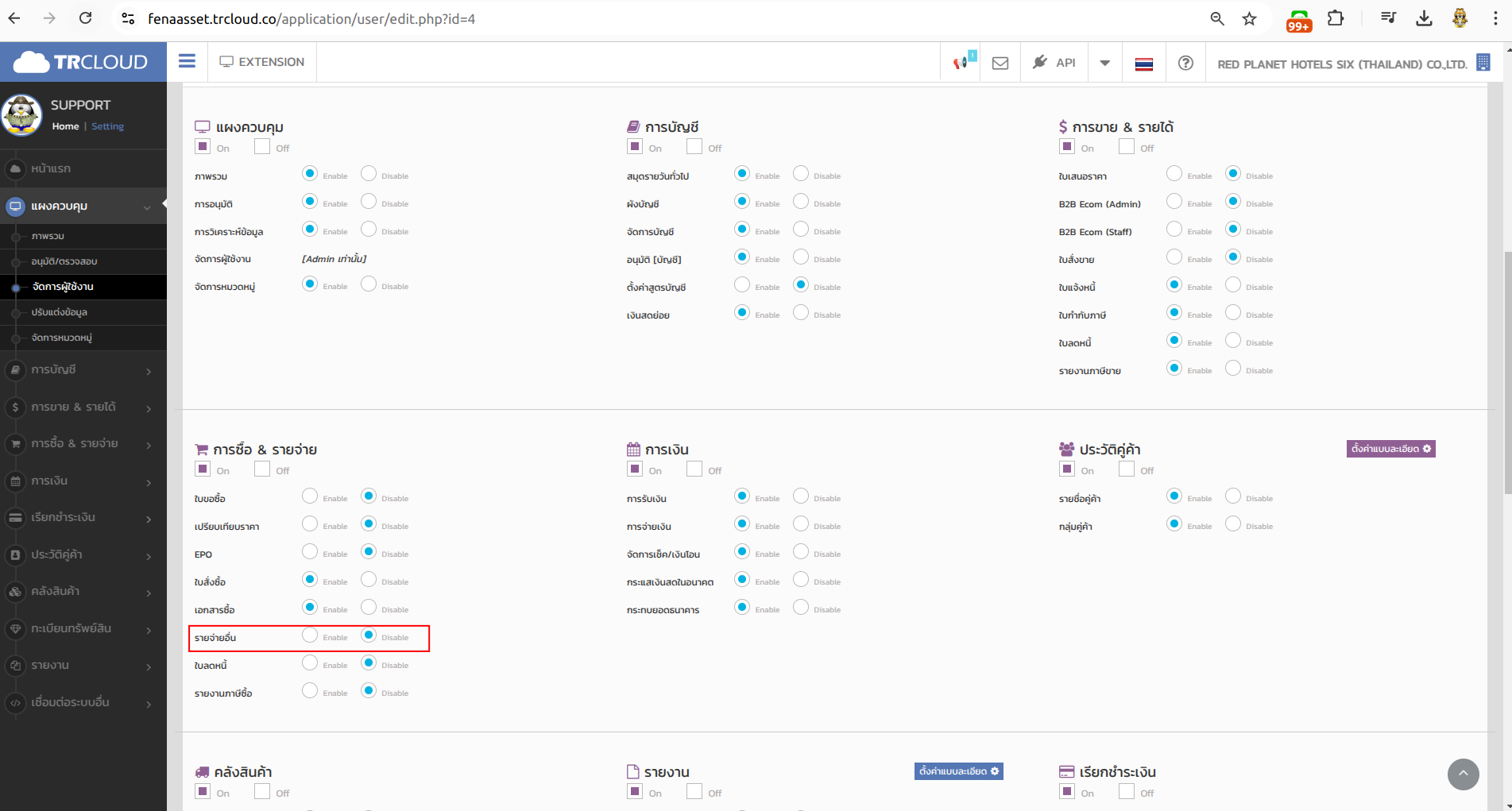Image resolution: width=1512 pixels, height=811 pixels.
Task: Select Enable for B2B Ecom (Admin)
Action: click(x=1174, y=202)
